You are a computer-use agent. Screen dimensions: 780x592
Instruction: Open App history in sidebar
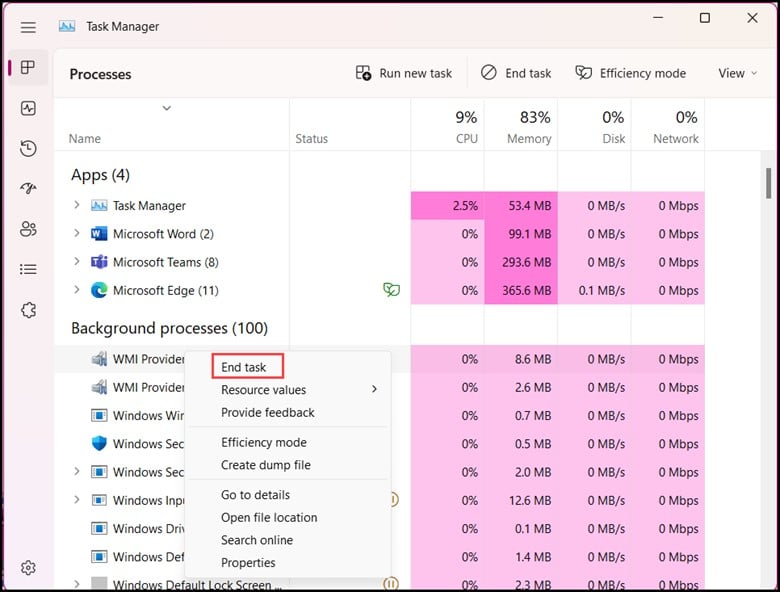point(28,149)
